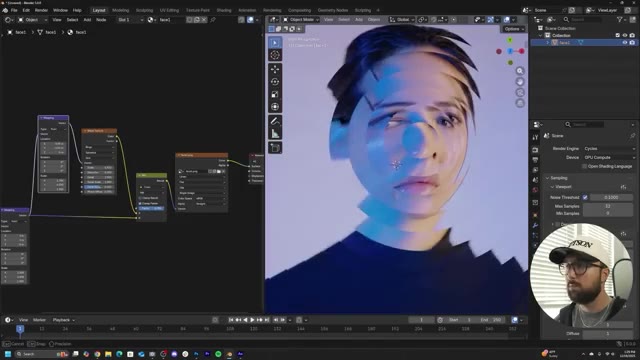The image size is (640, 360).
Task: Toggle Clamp Result checkbox in the Mix node
Action: point(140,198)
